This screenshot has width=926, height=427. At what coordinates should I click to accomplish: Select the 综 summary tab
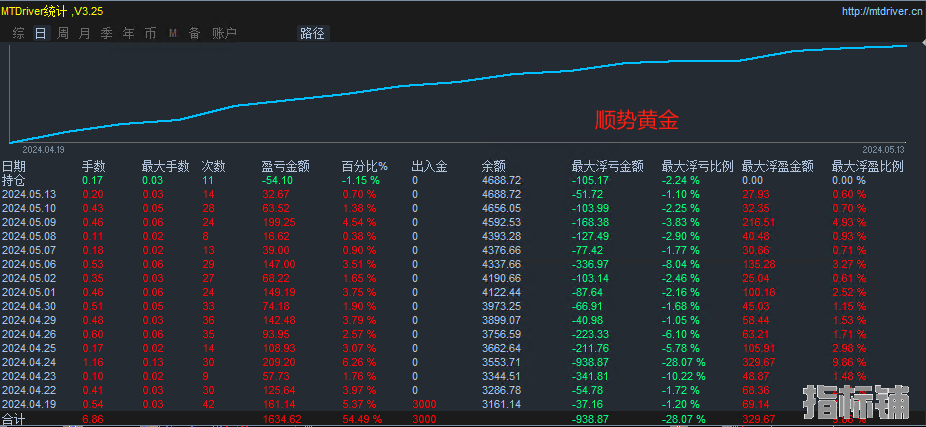[19, 33]
